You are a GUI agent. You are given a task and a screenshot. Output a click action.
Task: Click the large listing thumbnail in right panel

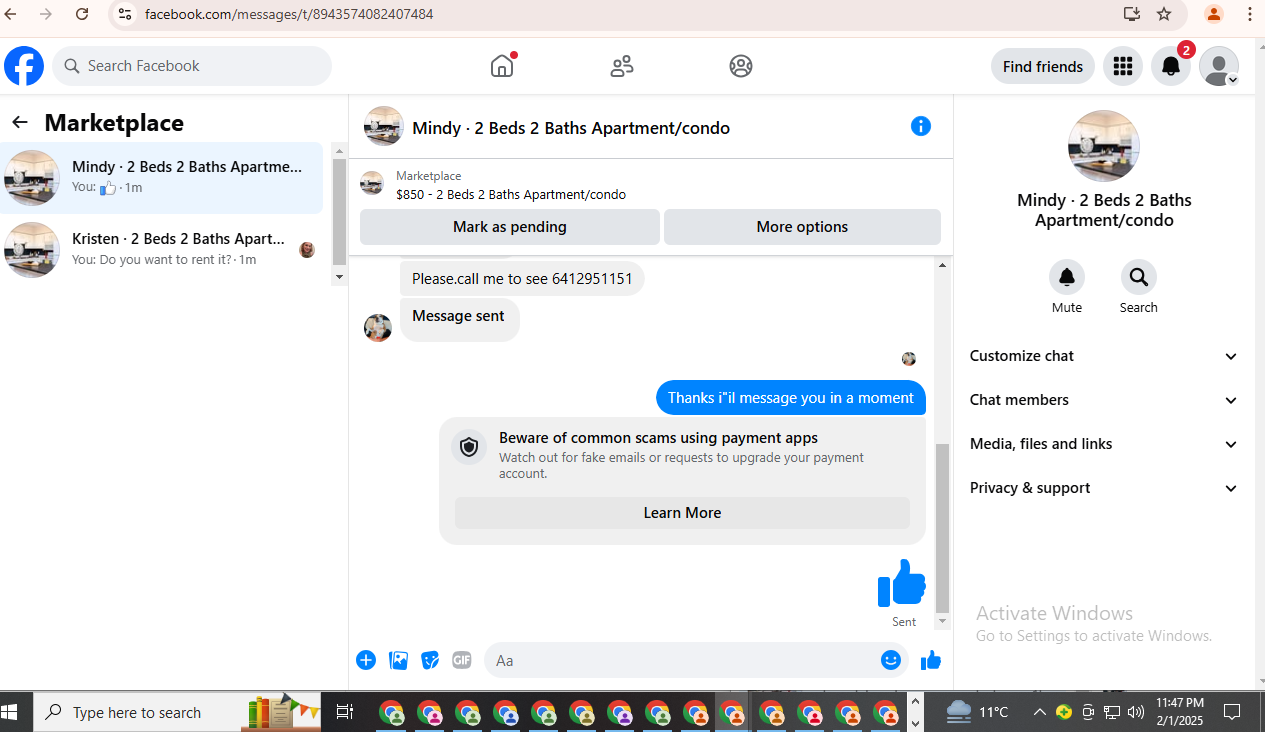[1104, 146]
